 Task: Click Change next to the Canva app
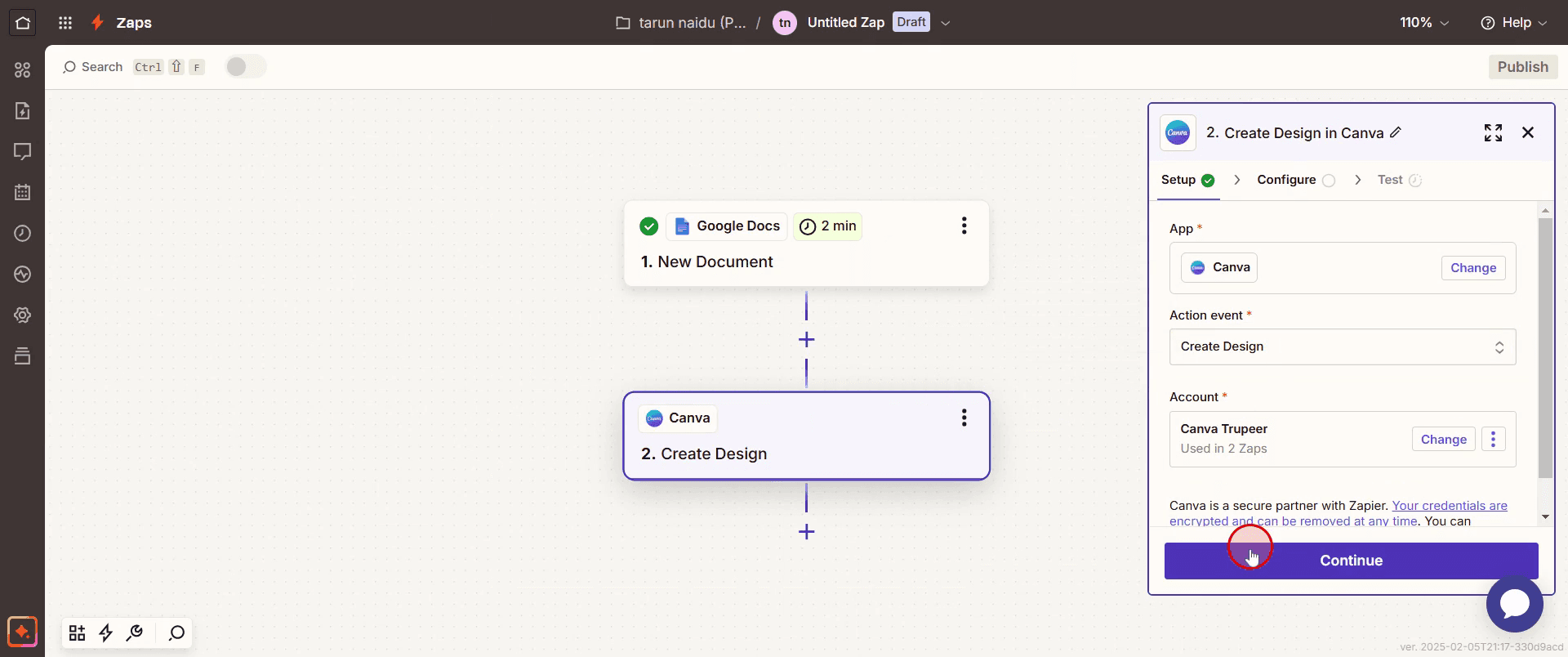coord(1473,268)
